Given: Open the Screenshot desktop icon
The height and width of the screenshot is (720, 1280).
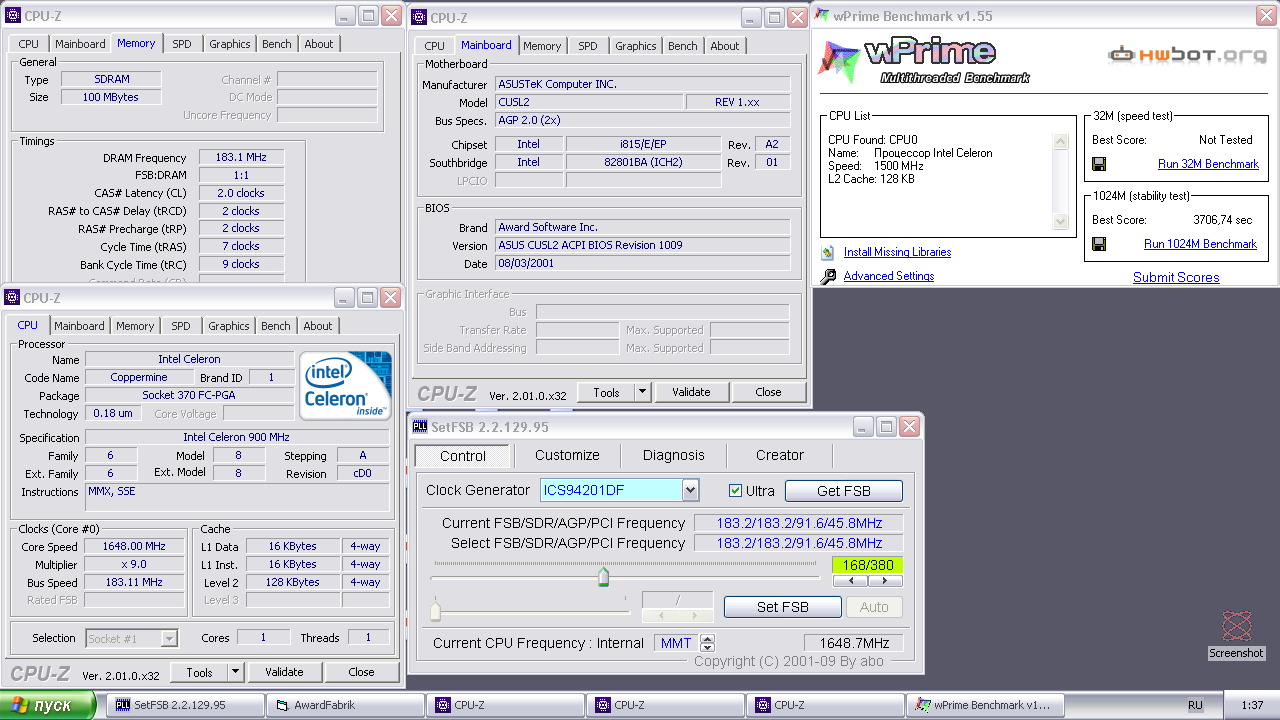Looking at the screenshot, I should pyautogui.click(x=1237, y=635).
